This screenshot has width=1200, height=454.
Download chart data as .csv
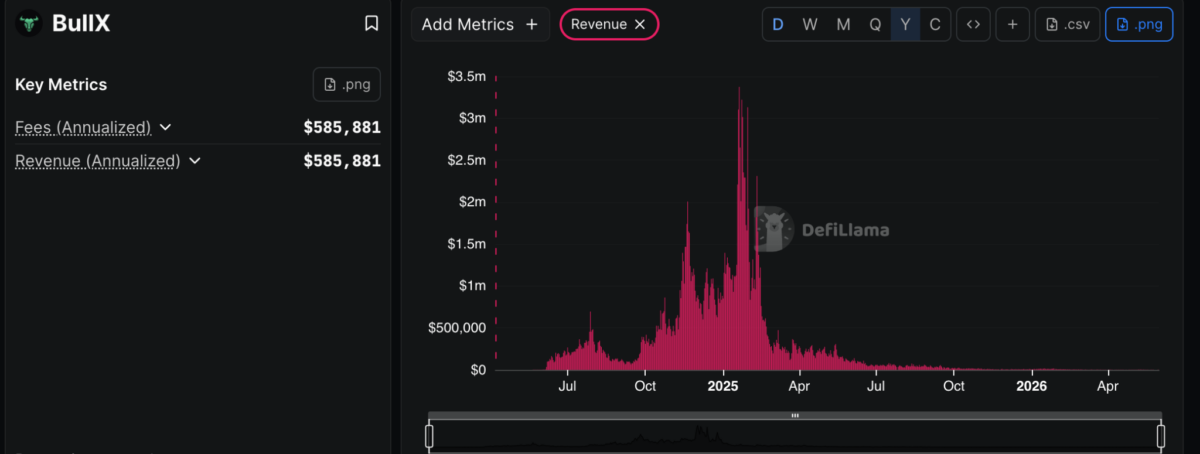(1068, 25)
